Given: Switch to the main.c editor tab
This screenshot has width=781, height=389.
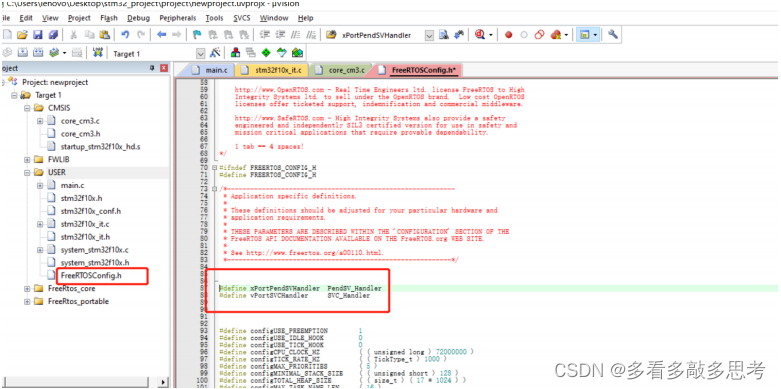Looking at the screenshot, I should point(209,70).
